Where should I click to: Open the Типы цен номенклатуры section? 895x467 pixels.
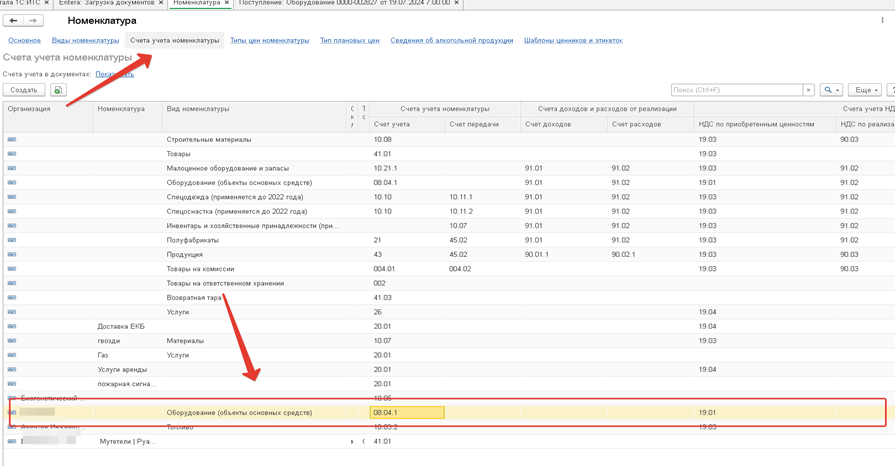[x=269, y=41]
